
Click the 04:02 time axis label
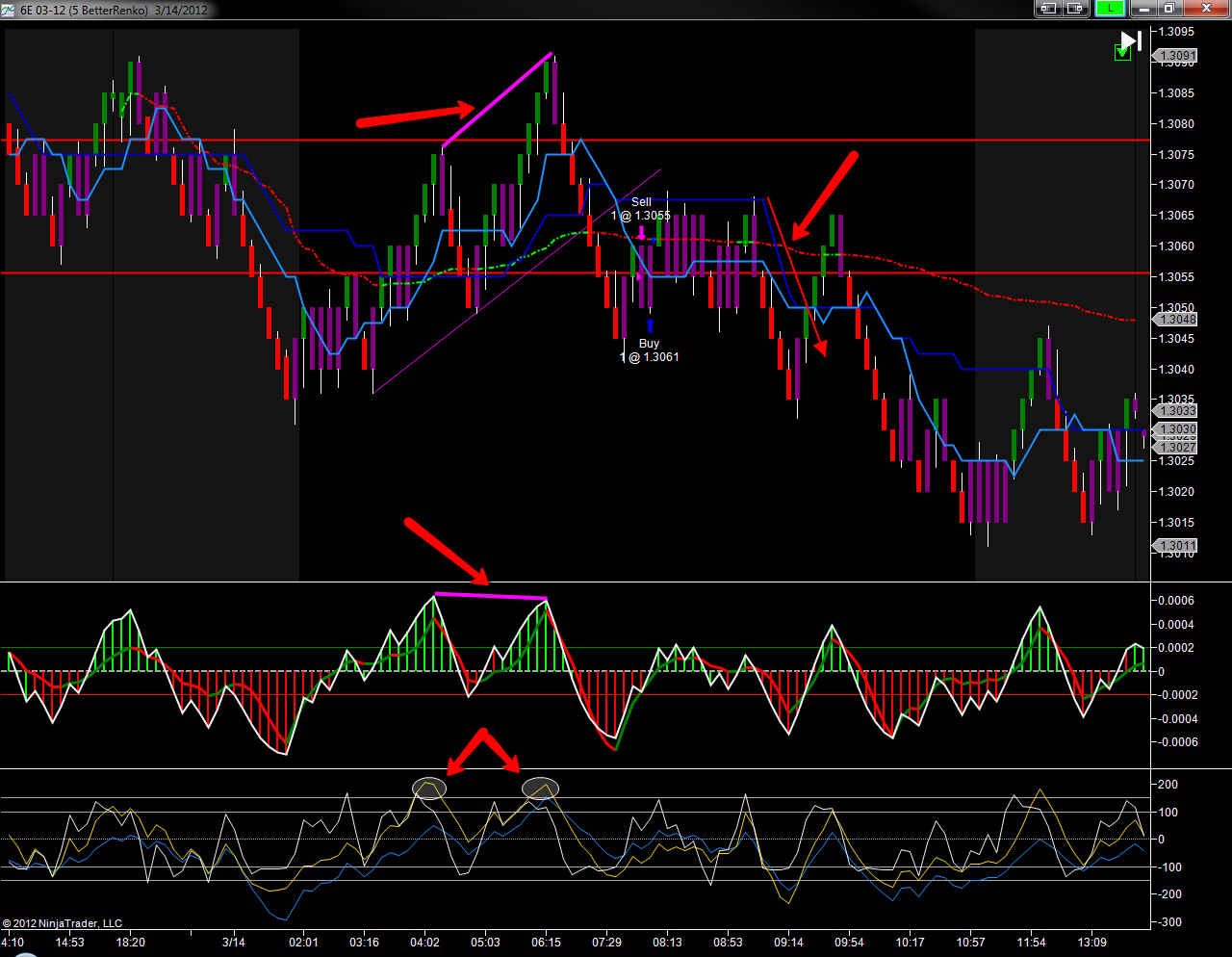click(x=424, y=943)
